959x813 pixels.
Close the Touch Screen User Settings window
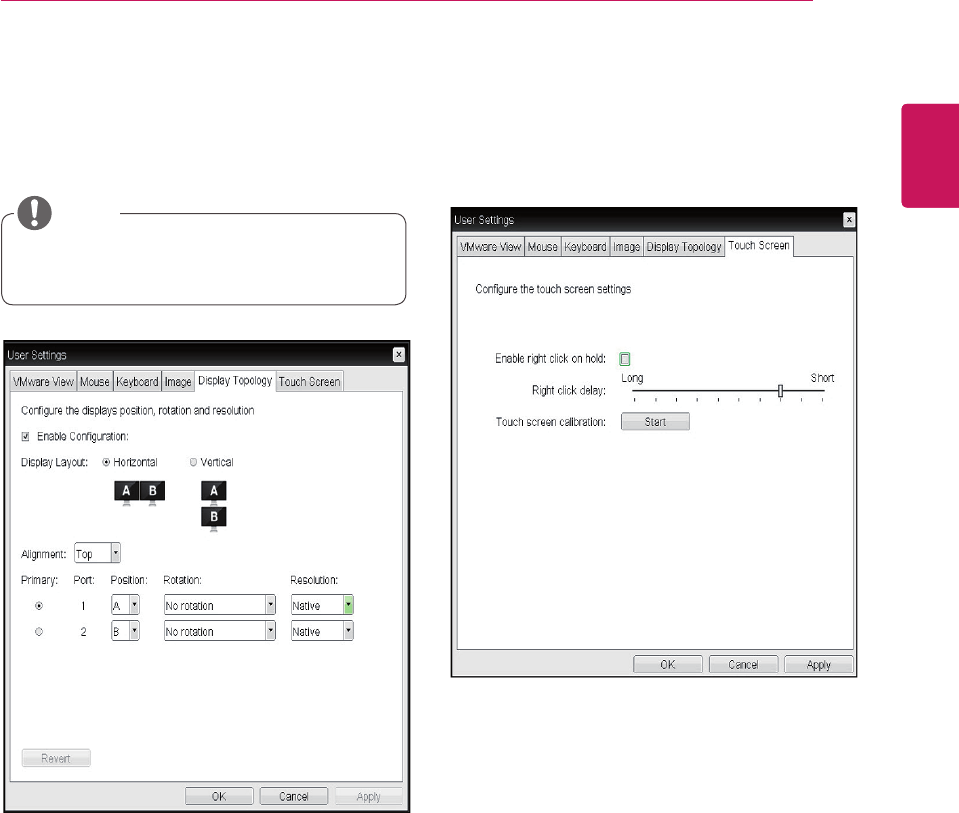(849, 220)
